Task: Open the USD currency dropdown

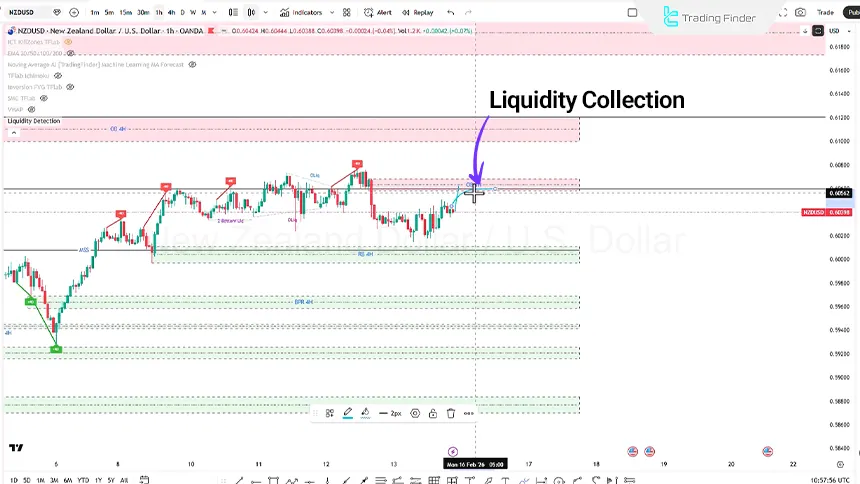Action: (x=838, y=31)
